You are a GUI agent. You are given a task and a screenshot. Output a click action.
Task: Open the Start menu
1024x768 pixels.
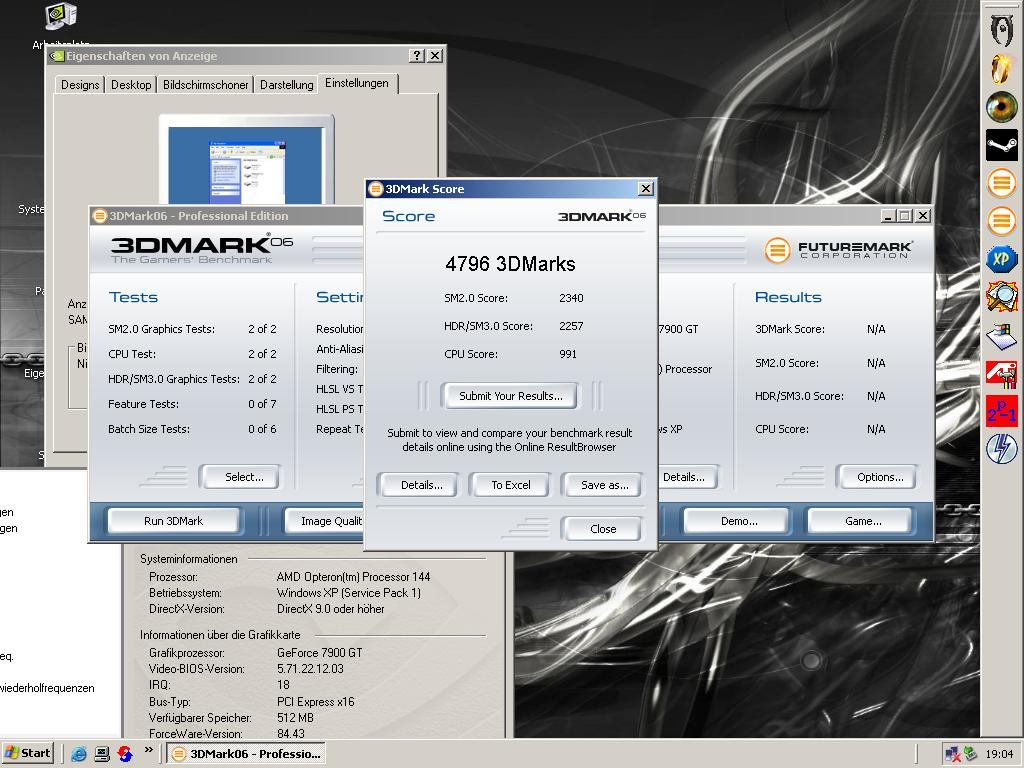pyautogui.click(x=27, y=753)
